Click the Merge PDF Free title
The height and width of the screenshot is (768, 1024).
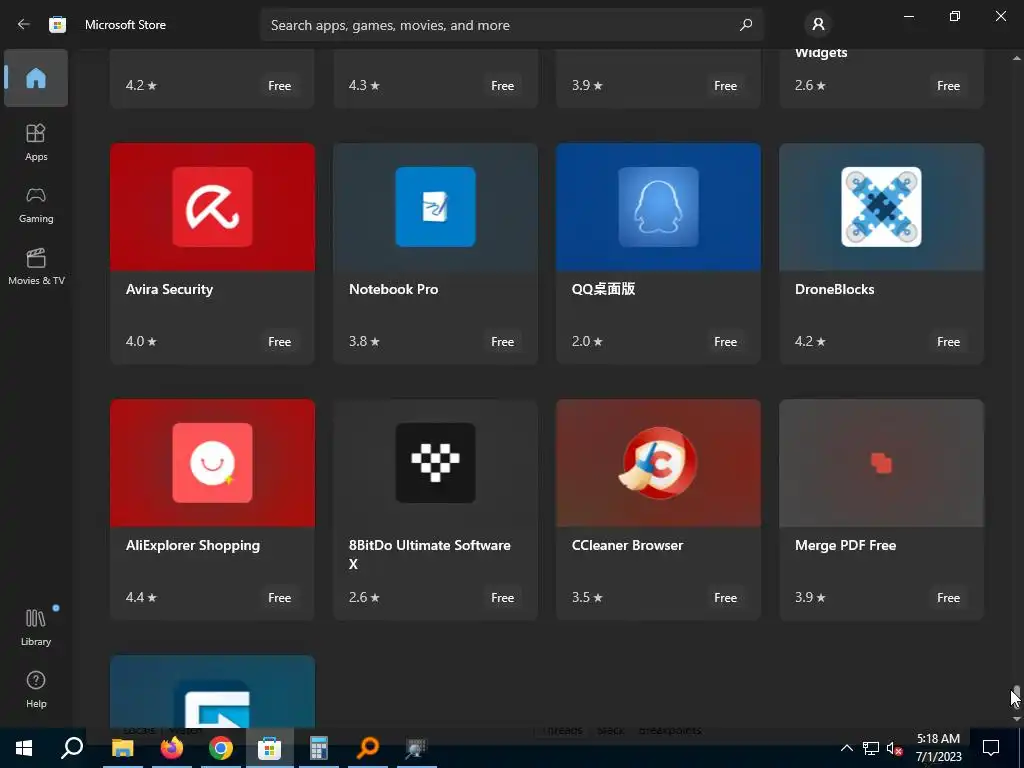pos(845,545)
